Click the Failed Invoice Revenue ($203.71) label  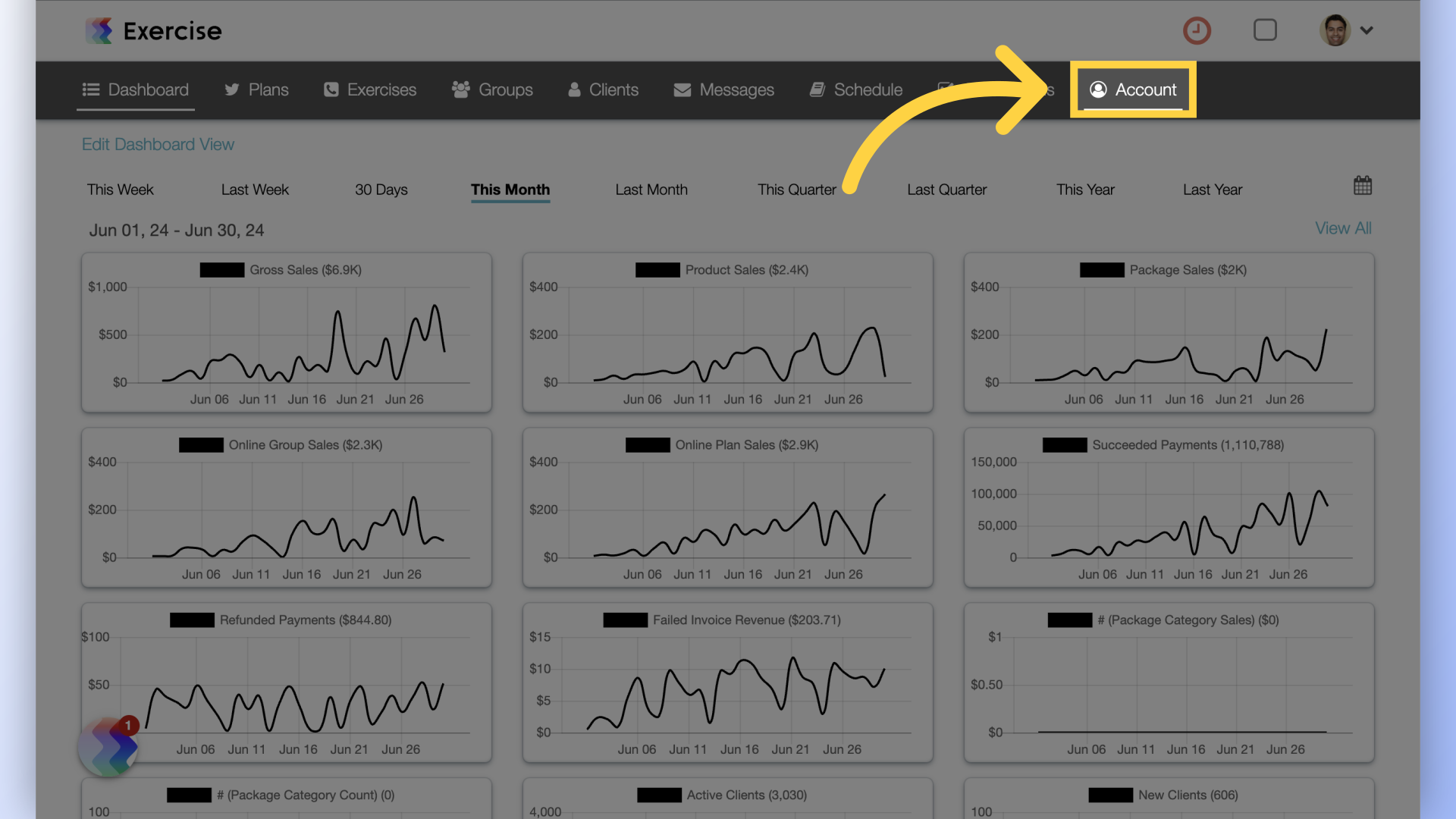pyautogui.click(x=747, y=620)
